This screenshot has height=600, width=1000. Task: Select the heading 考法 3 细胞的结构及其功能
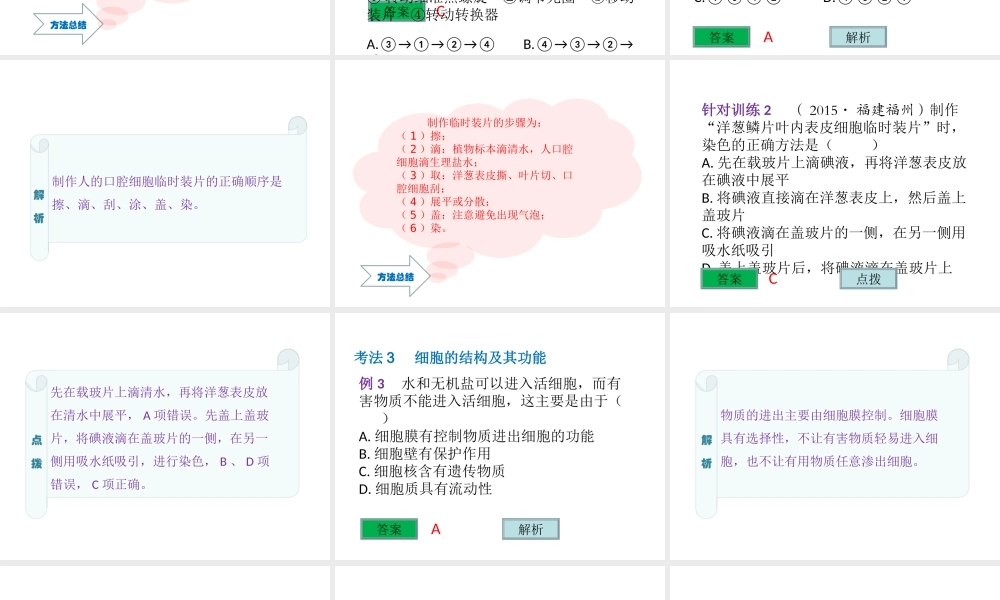450,358
